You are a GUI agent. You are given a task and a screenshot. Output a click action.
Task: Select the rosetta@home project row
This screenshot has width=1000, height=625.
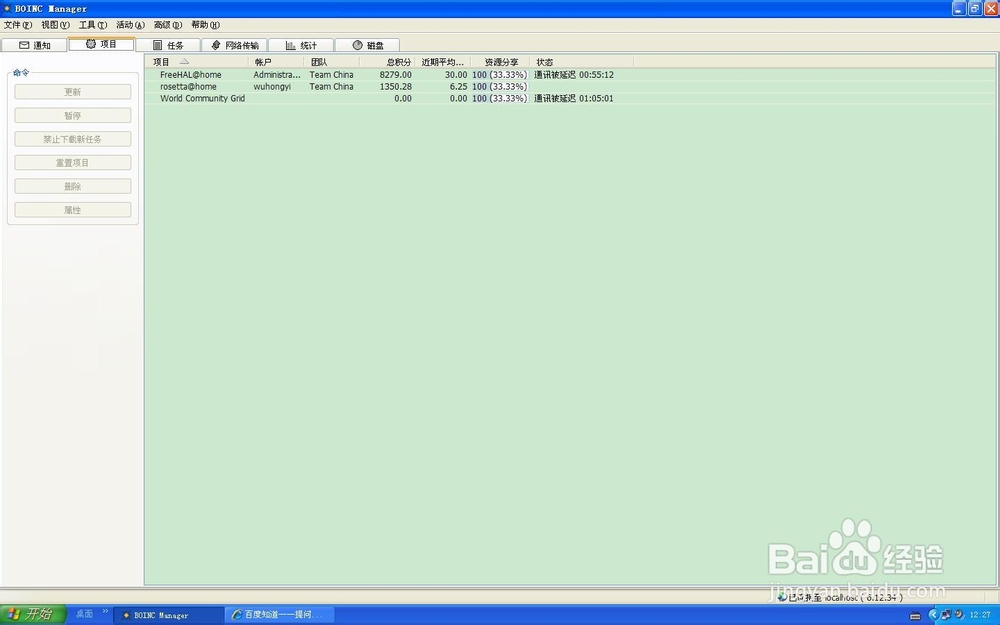(570, 87)
